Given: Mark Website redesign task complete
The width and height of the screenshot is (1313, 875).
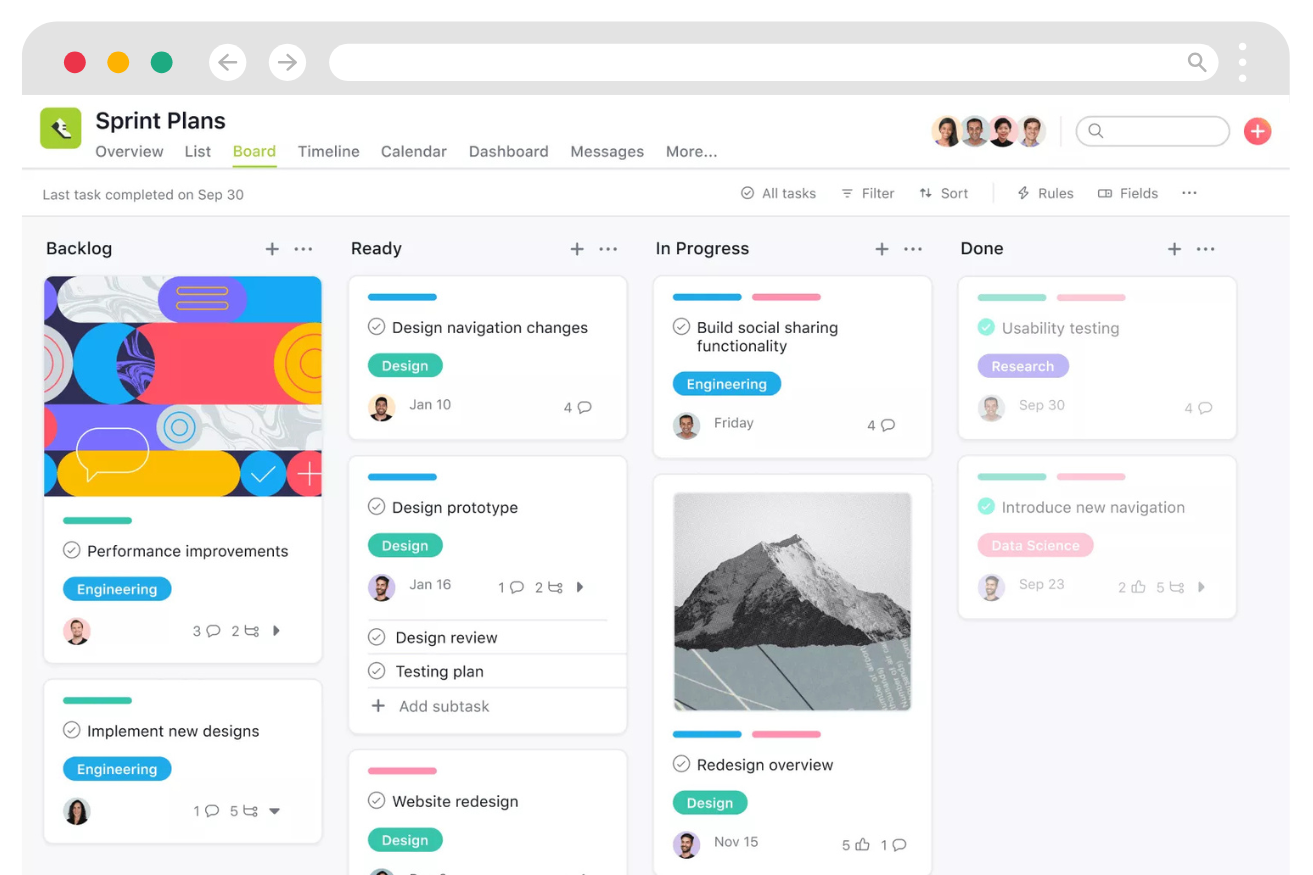Looking at the screenshot, I should (377, 800).
